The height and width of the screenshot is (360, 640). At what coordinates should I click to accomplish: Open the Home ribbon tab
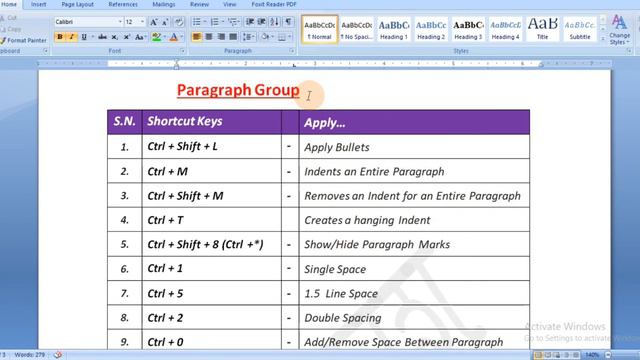click(x=9, y=4)
